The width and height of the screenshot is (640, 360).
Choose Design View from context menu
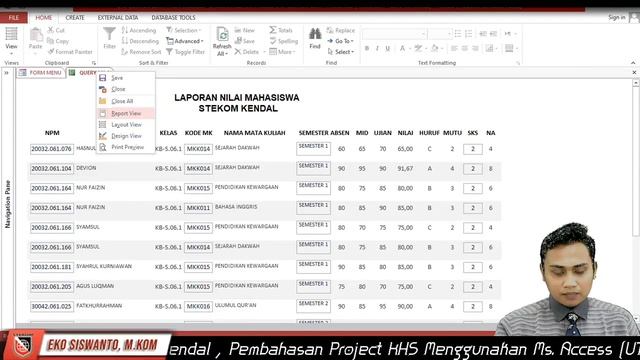pyautogui.click(x=126, y=136)
